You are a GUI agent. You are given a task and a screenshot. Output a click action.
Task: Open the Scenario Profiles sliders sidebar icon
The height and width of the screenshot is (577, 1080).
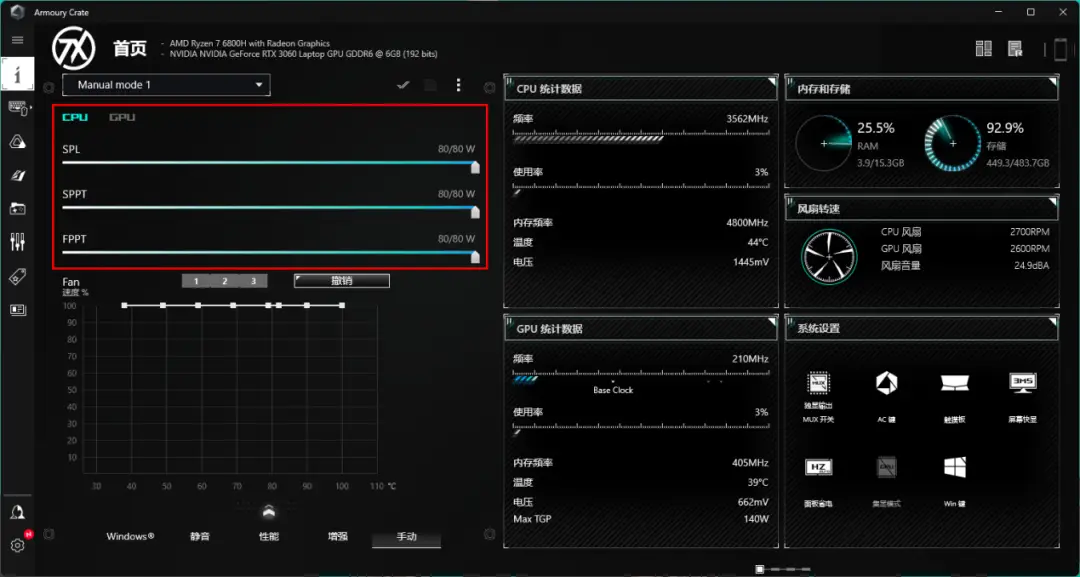[x=18, y=242]
